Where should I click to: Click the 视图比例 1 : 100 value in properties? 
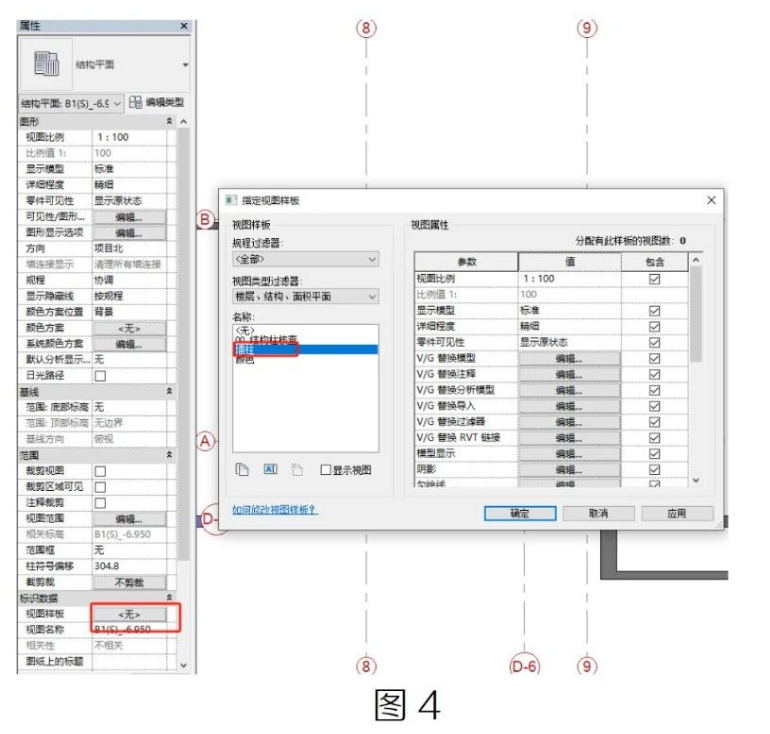[x=129, y=137]
